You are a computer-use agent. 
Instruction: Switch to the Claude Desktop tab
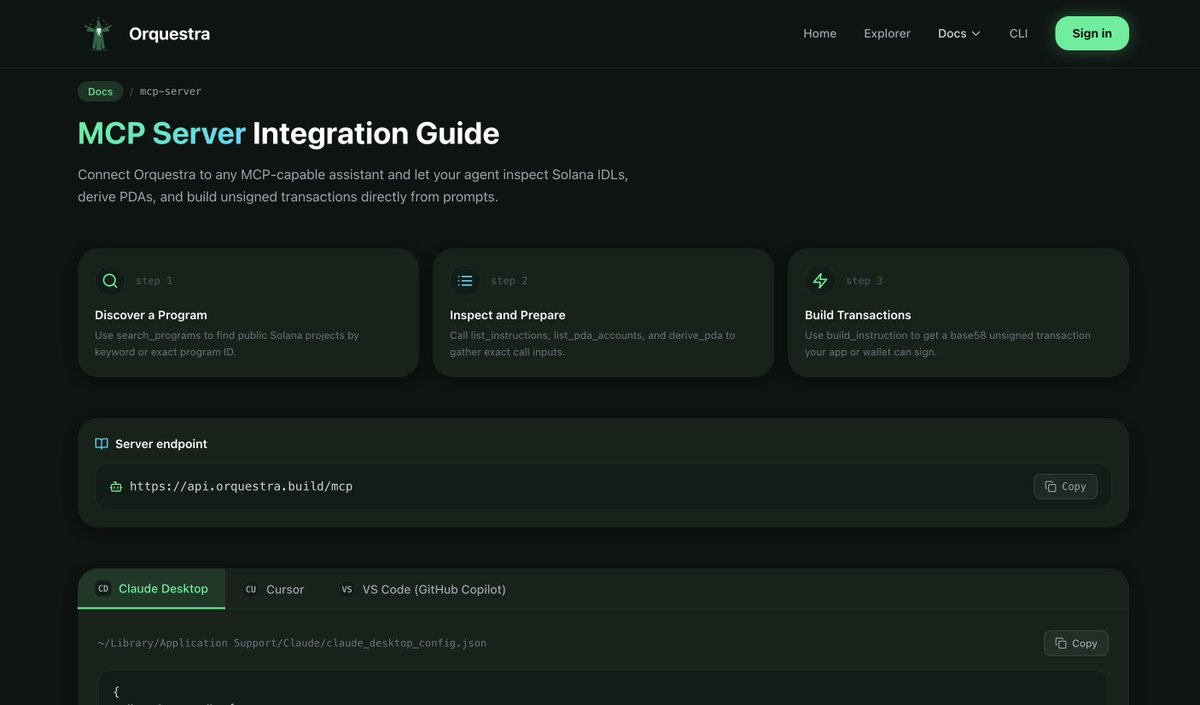coord(152,589)
